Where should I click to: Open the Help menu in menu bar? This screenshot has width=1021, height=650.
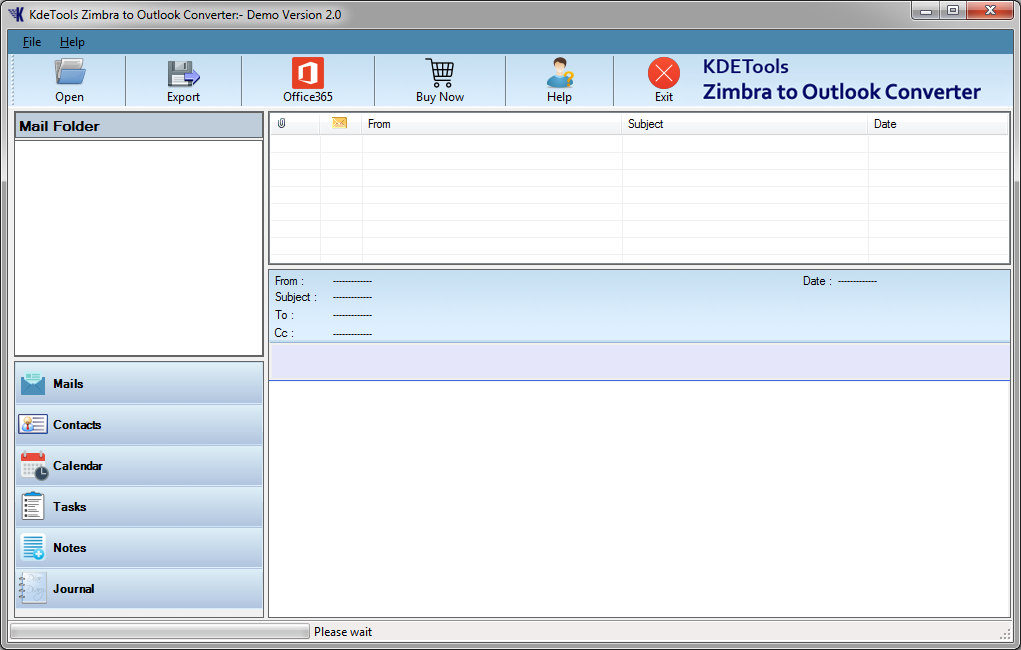pyautogui.click(x=72, y=42)
